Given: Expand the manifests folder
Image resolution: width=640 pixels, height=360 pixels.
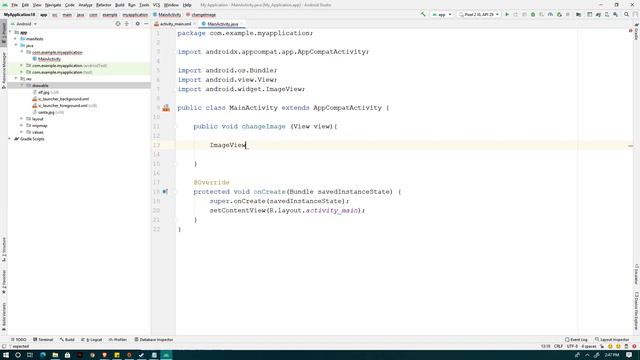Looking at the screenshot, I should click(x=16, y=39).
